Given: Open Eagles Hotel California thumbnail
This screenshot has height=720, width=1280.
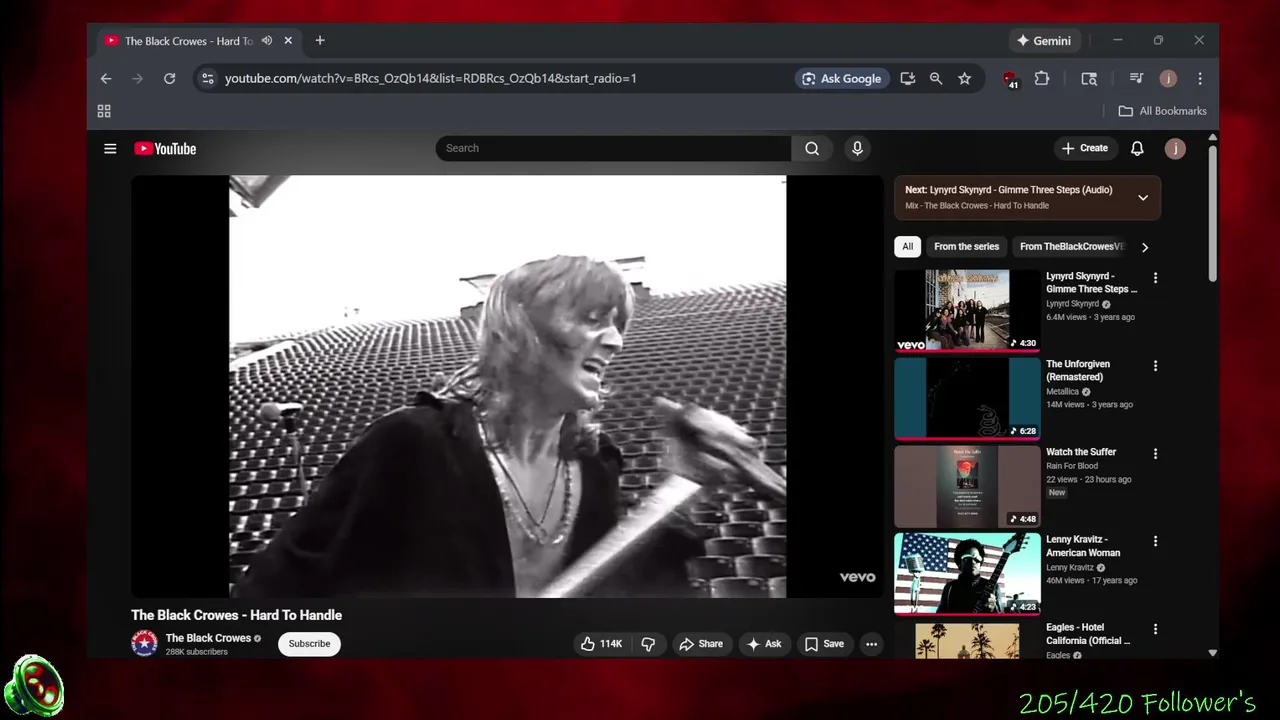Looking at the screenshot, I should point(967,640).
